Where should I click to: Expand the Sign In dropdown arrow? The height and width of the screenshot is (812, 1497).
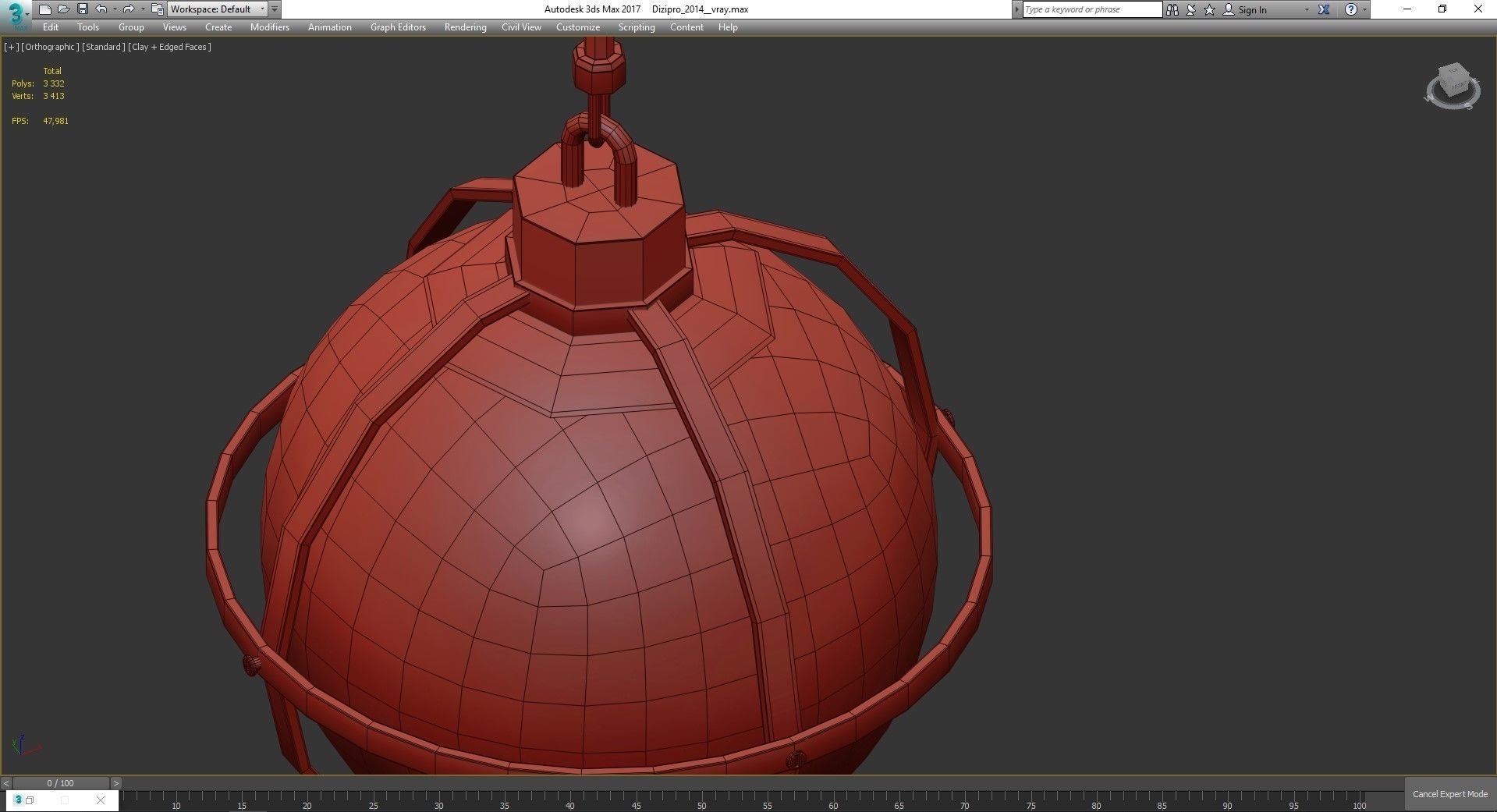1307,10
